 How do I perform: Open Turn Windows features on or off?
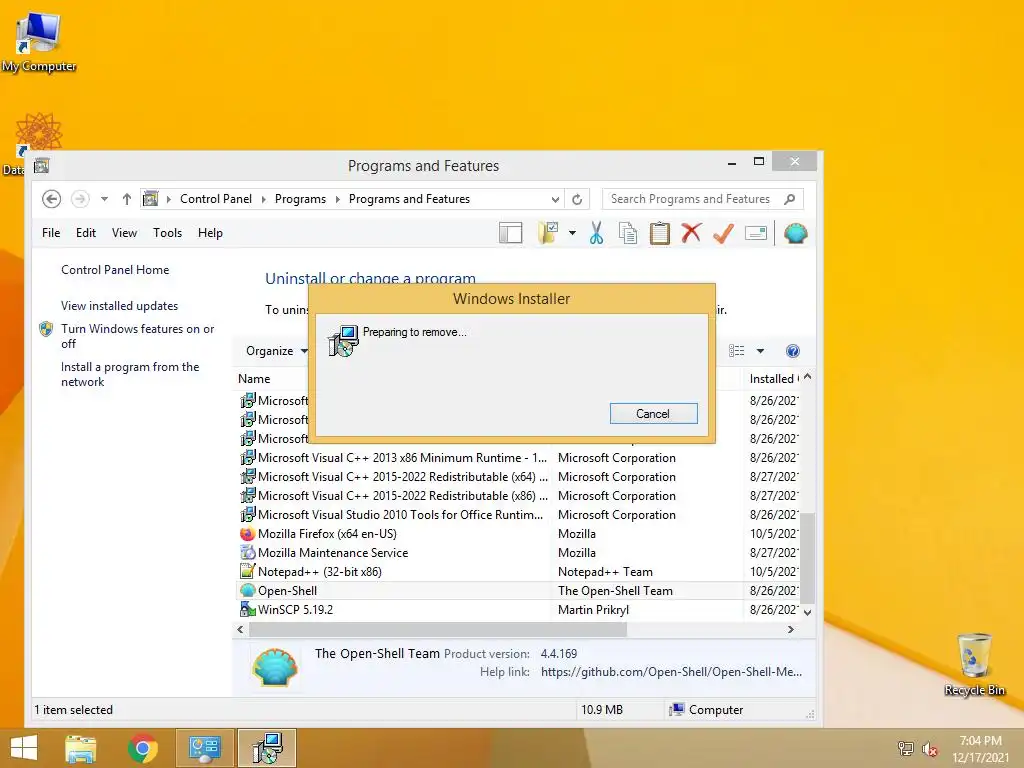pyautogui.click(x=137, y=336)
